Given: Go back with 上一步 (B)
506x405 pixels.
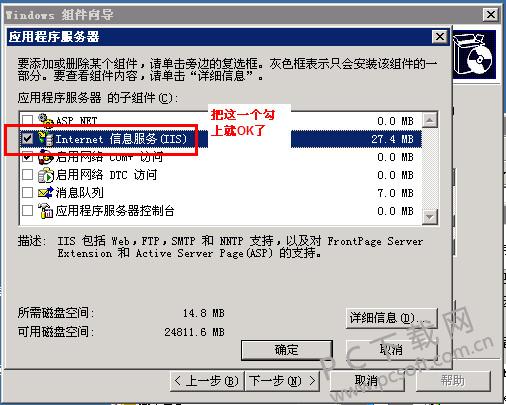Looking at the screenshot, I should [x=207, y=381].
